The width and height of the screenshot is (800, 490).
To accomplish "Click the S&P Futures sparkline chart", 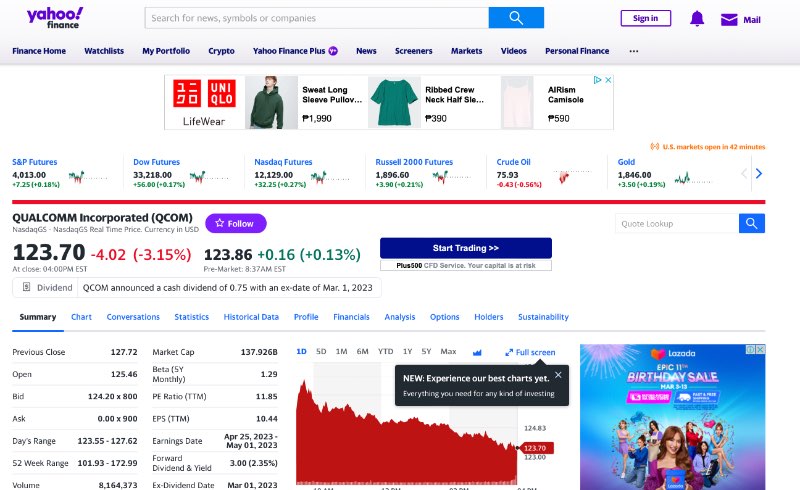I will click(x=88, y=177).
